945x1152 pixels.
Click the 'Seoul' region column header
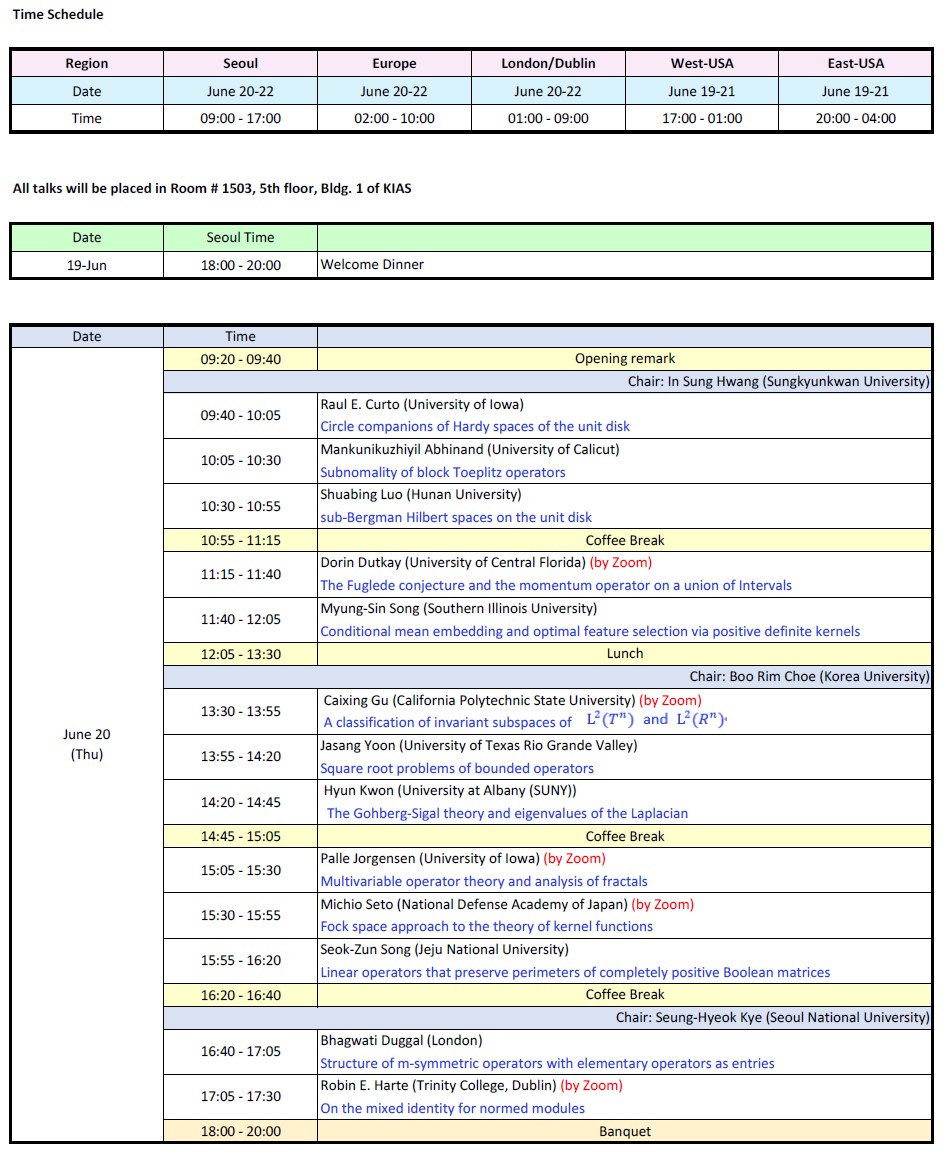(239, 63)
